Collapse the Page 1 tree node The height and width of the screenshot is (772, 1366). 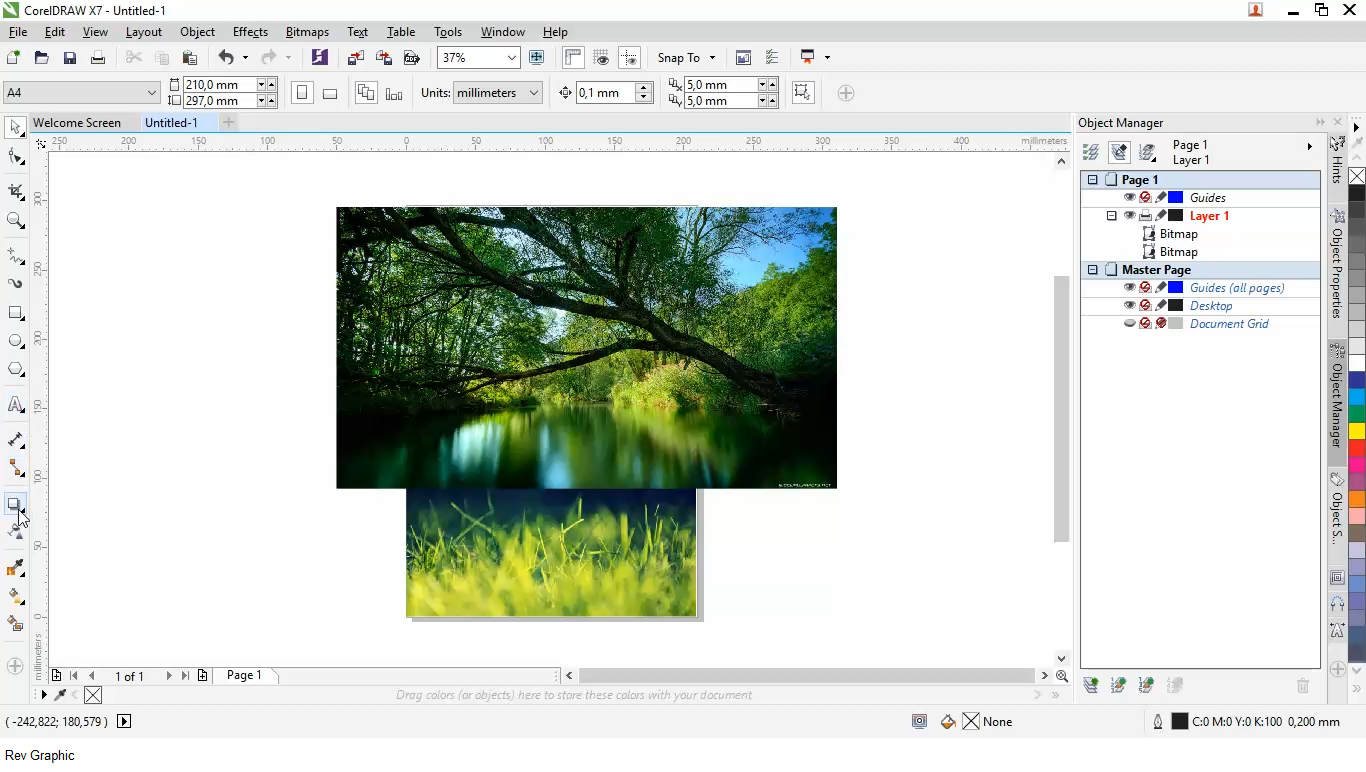click(x=1093, y=180)
